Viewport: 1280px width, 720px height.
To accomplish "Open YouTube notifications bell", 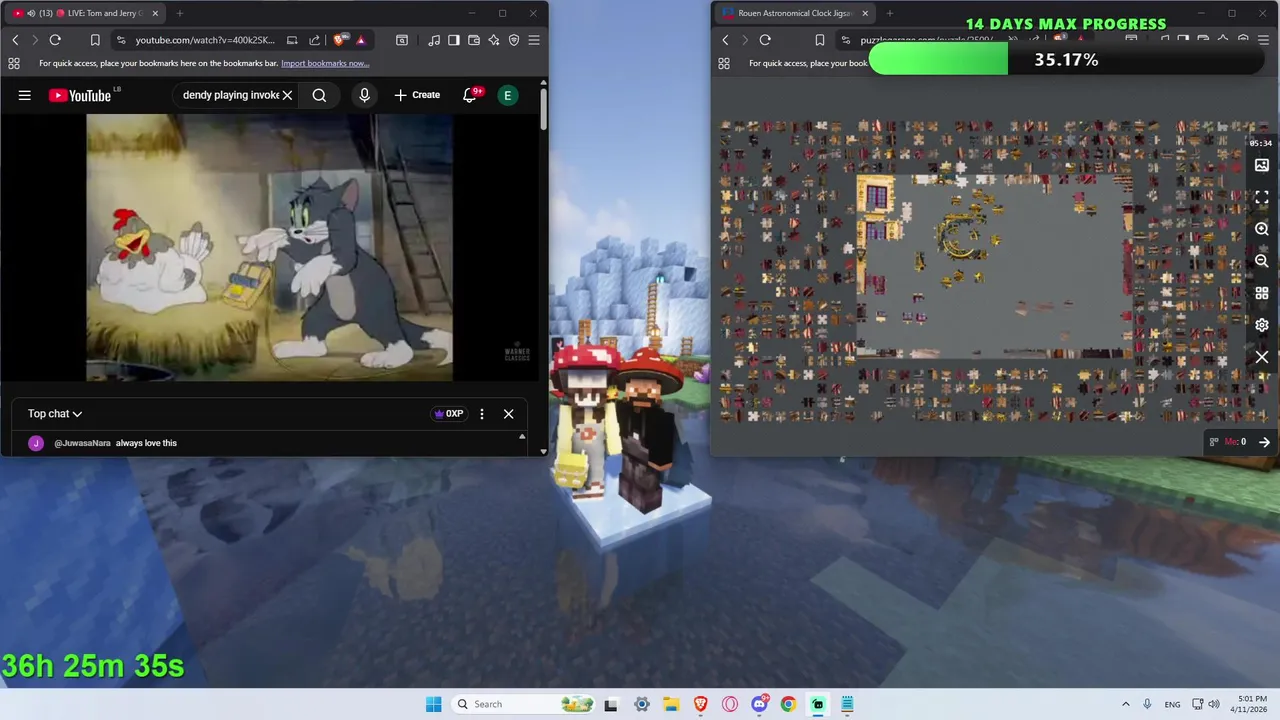I will (469, 95).
